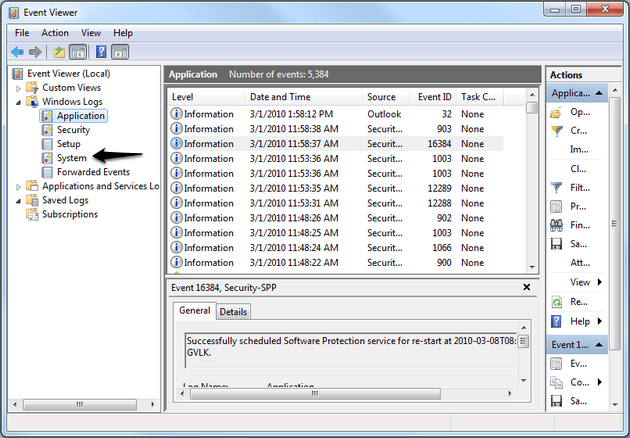Image resolution: width=630 pixels, height=438 pixels.
Task: Click Create Custom View funnel icon
Action: [x=556, y=131]
